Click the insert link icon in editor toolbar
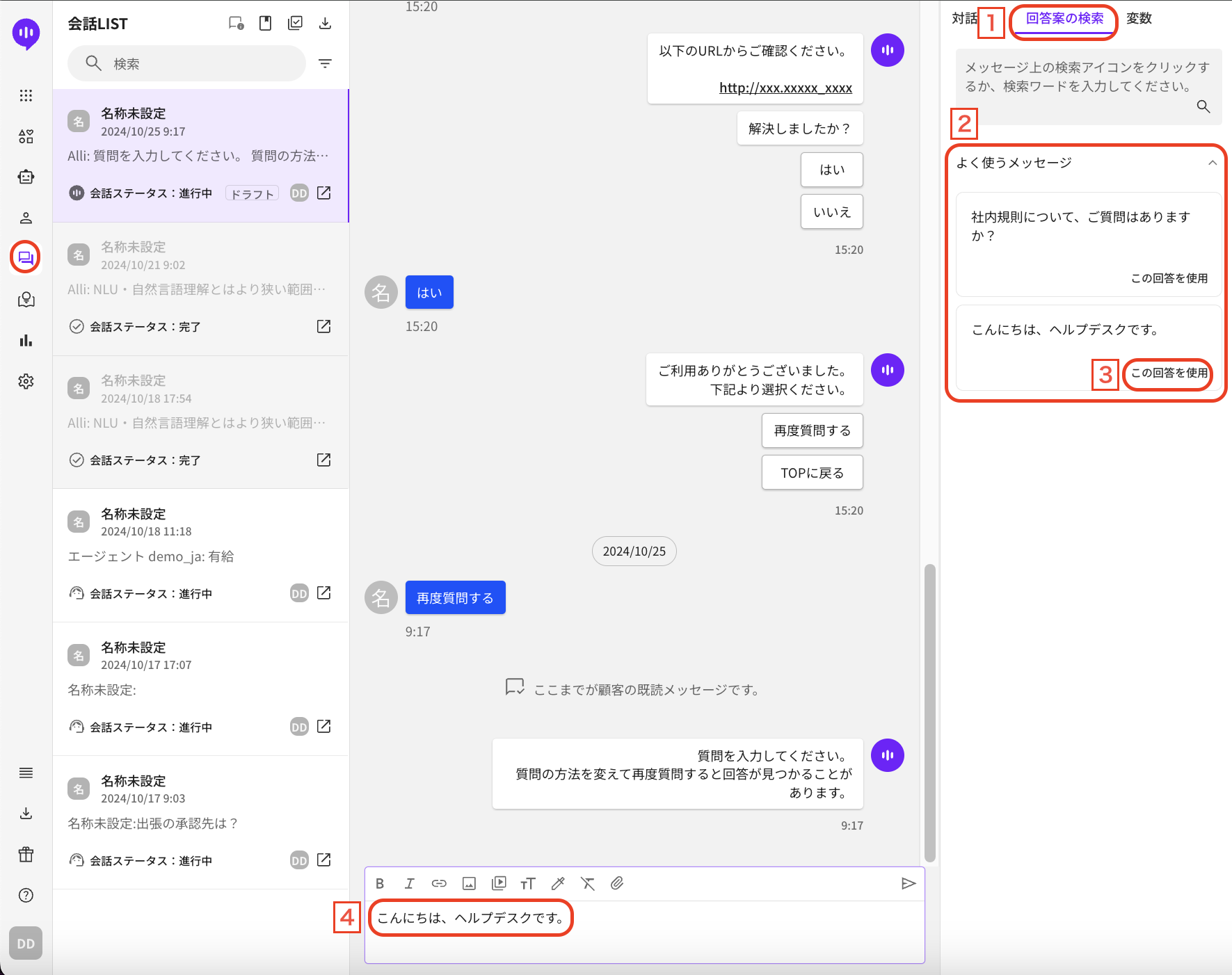This screenshot has width=1232, height=975. click(439, 883)
